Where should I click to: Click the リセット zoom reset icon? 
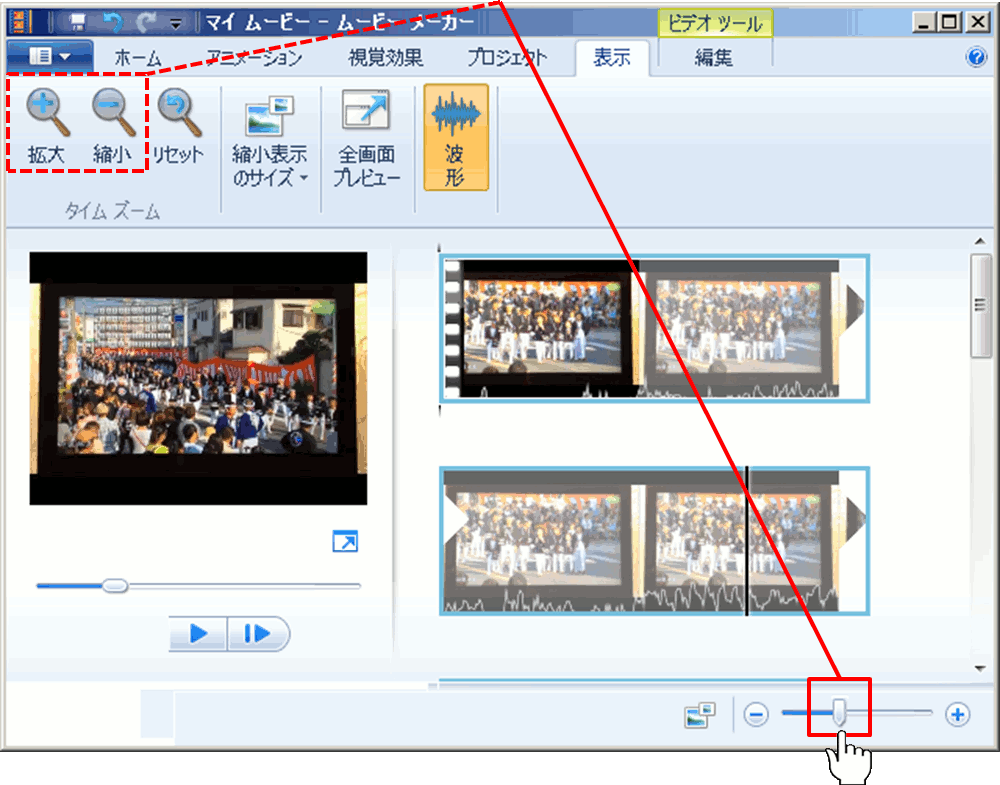pyautogui.click(x=179, y=112)
